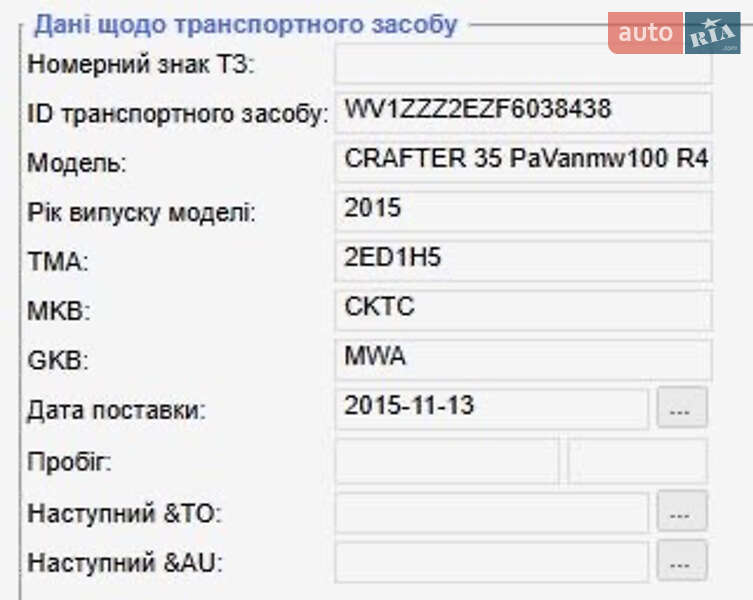Select the vehicle ID field with WV1ZZZ2EZF6038438

click(x=522, y=112)
